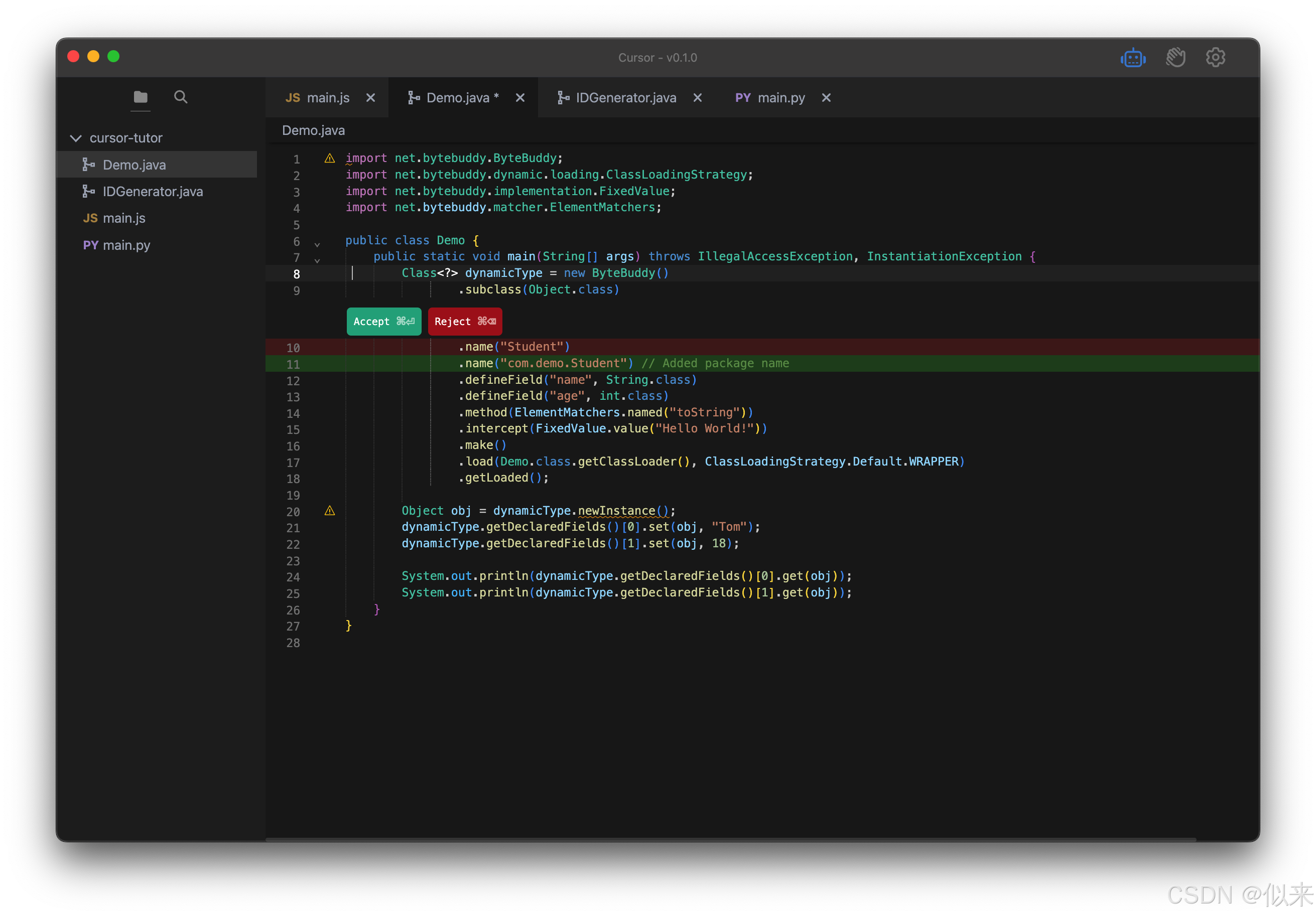Click the warning icon on line 20
Image resolution: width=1316 pixels, height=916 pixels.
(x=330, y=511)
